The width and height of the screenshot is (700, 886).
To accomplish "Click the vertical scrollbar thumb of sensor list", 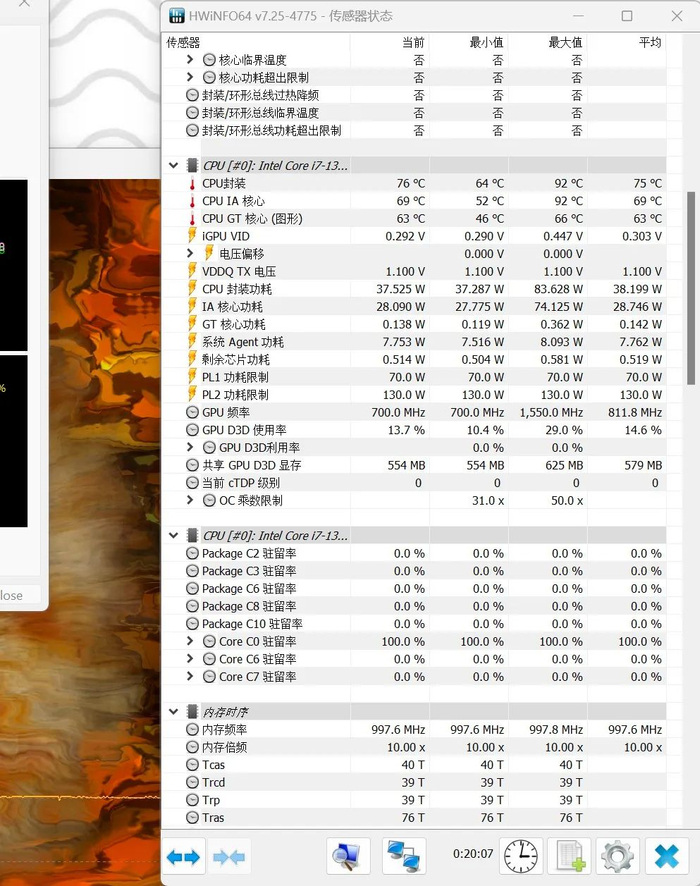I will pyautogui.click(x=691, y=288).
